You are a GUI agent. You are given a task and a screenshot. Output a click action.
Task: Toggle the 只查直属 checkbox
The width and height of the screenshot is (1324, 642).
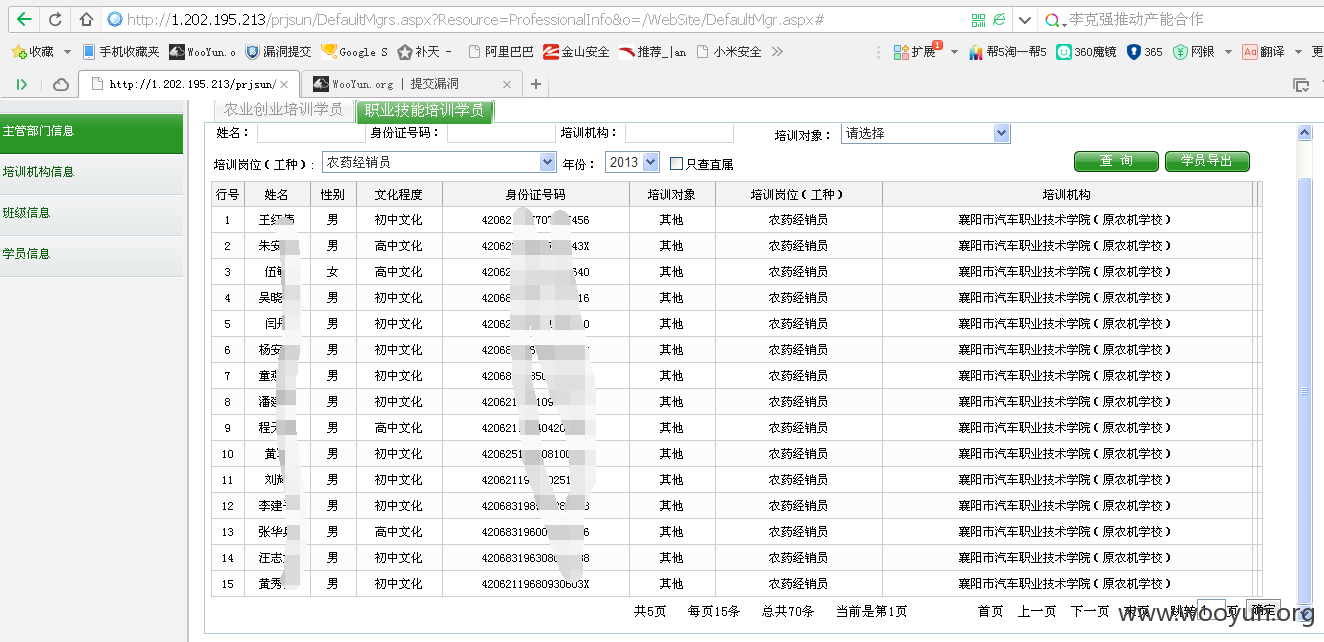click(x=676, y=163)
